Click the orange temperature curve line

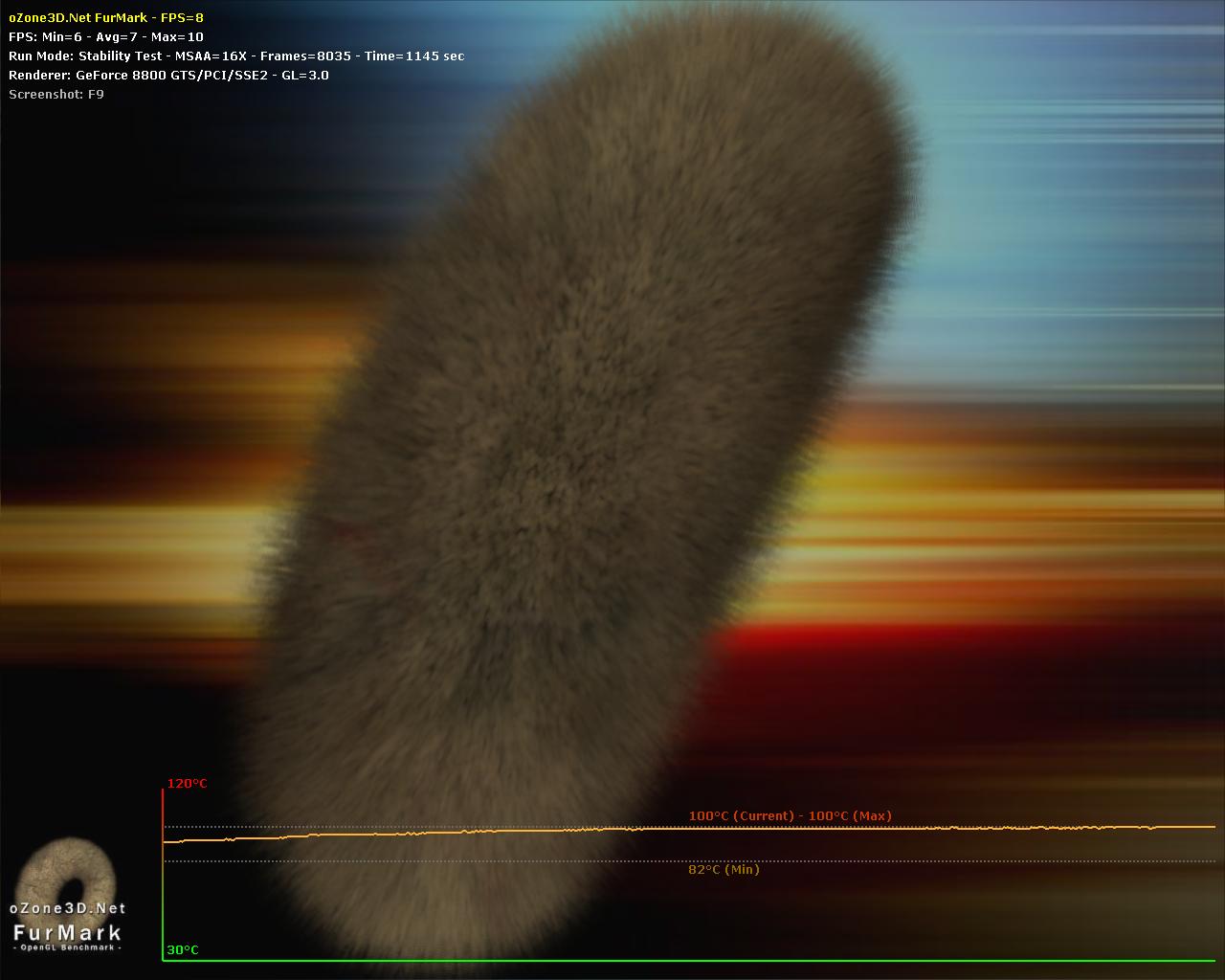coord(689,830)
